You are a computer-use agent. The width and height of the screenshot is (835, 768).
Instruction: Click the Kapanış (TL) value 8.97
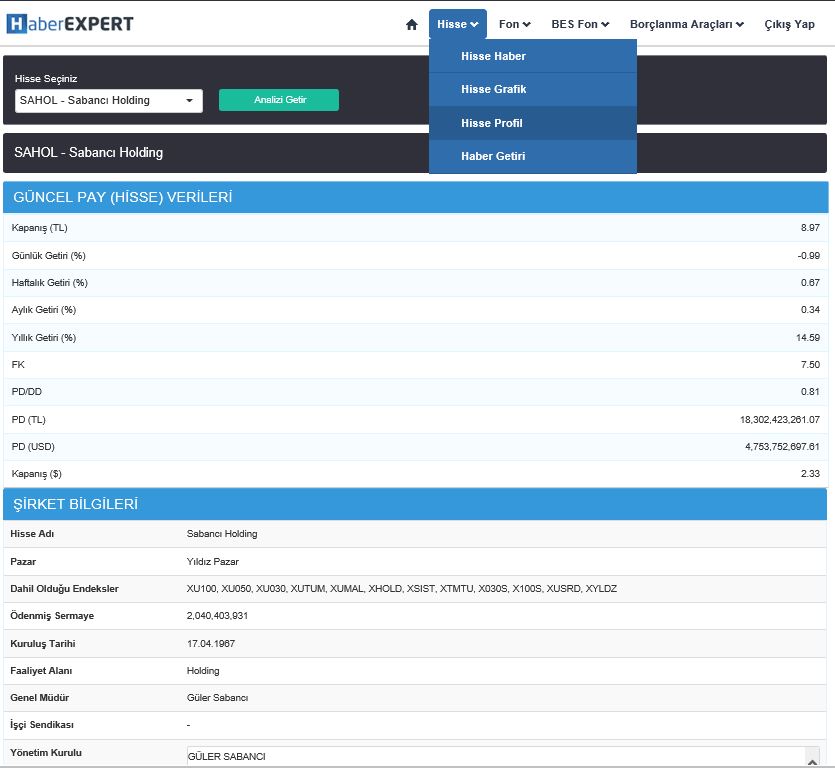click(810, 227)
